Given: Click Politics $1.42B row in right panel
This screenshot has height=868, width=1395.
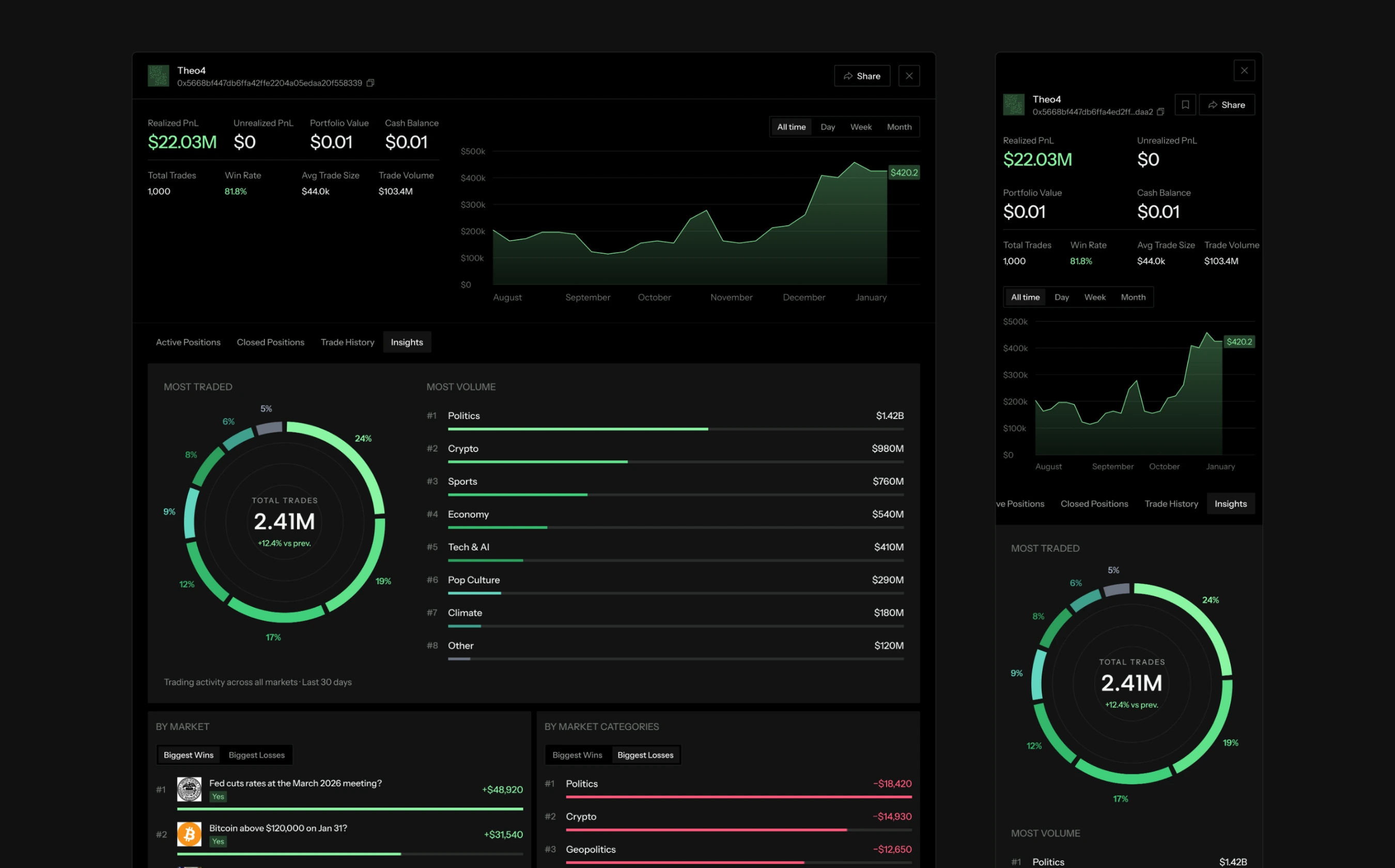Looking at the screenshot, I should 1128,862.
